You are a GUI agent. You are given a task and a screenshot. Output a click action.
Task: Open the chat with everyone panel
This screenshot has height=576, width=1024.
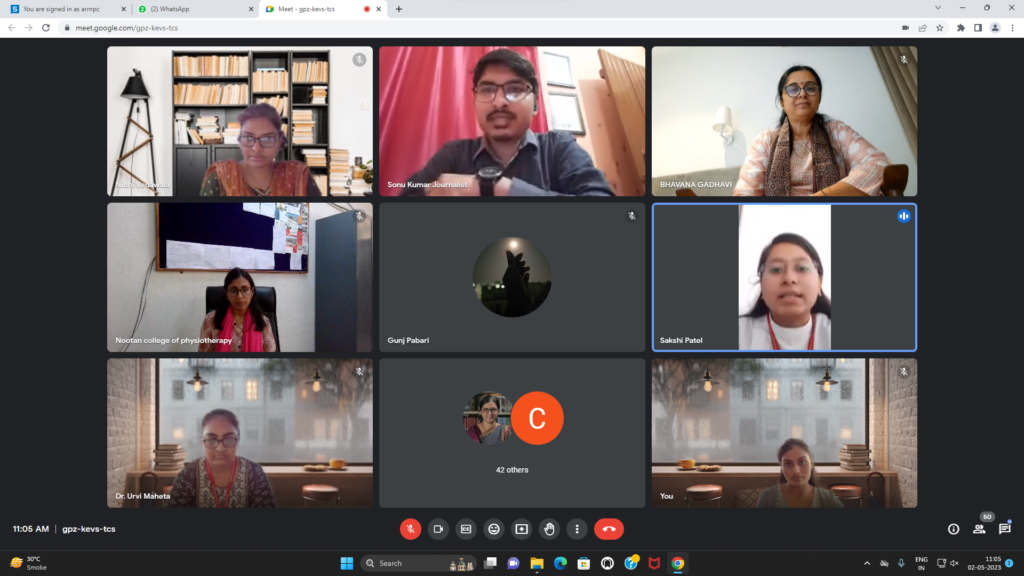click(x=1005, y=529)
